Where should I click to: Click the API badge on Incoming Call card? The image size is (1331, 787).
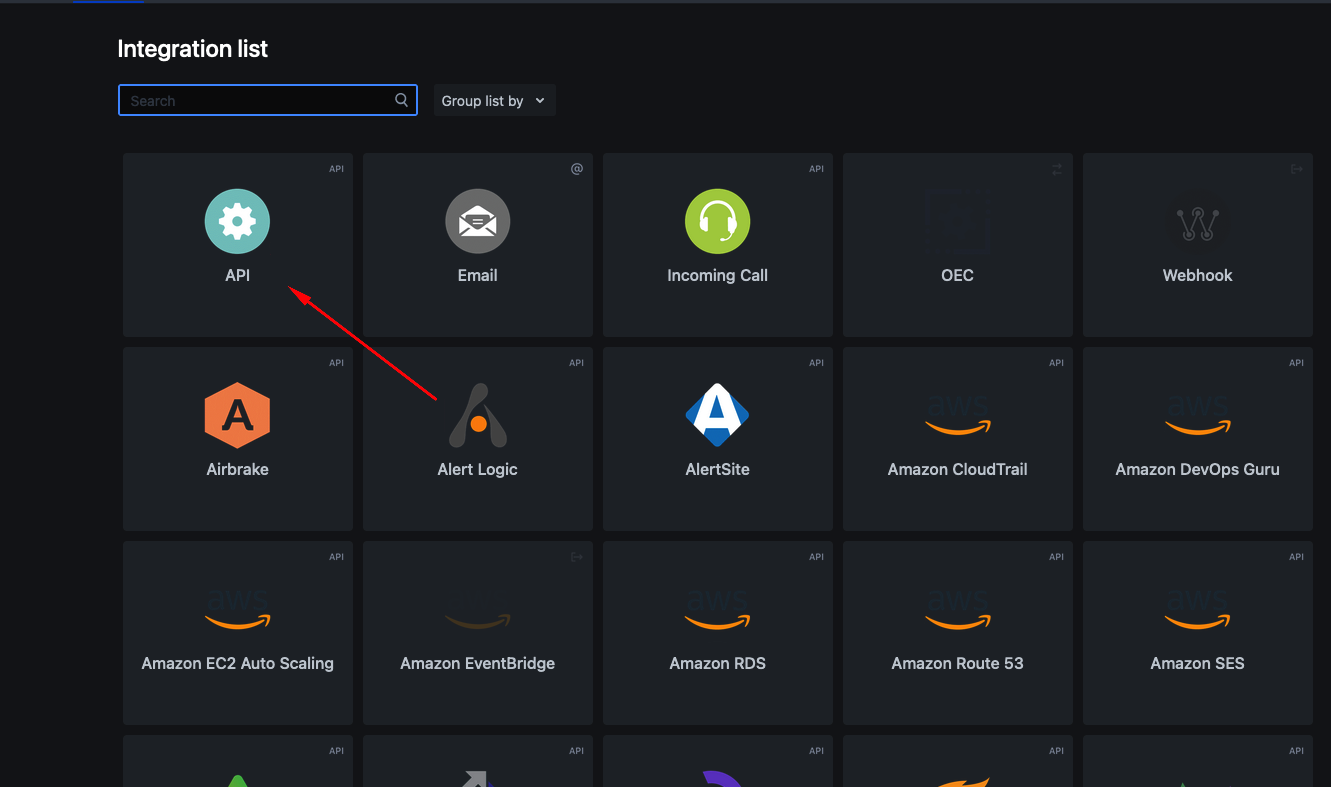coord(817,169)
